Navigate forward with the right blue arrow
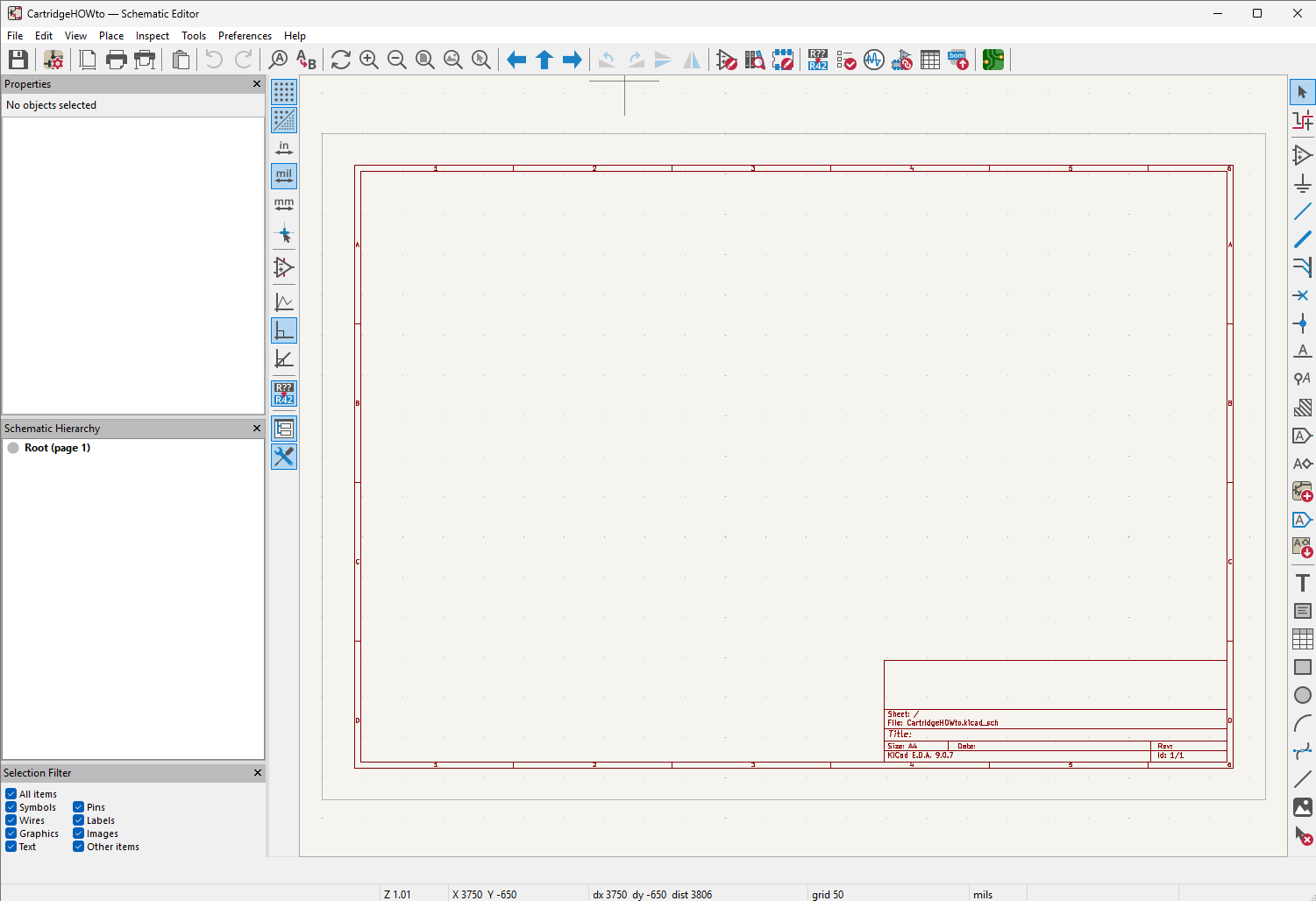1316x901 pixels. click(573, 60)
